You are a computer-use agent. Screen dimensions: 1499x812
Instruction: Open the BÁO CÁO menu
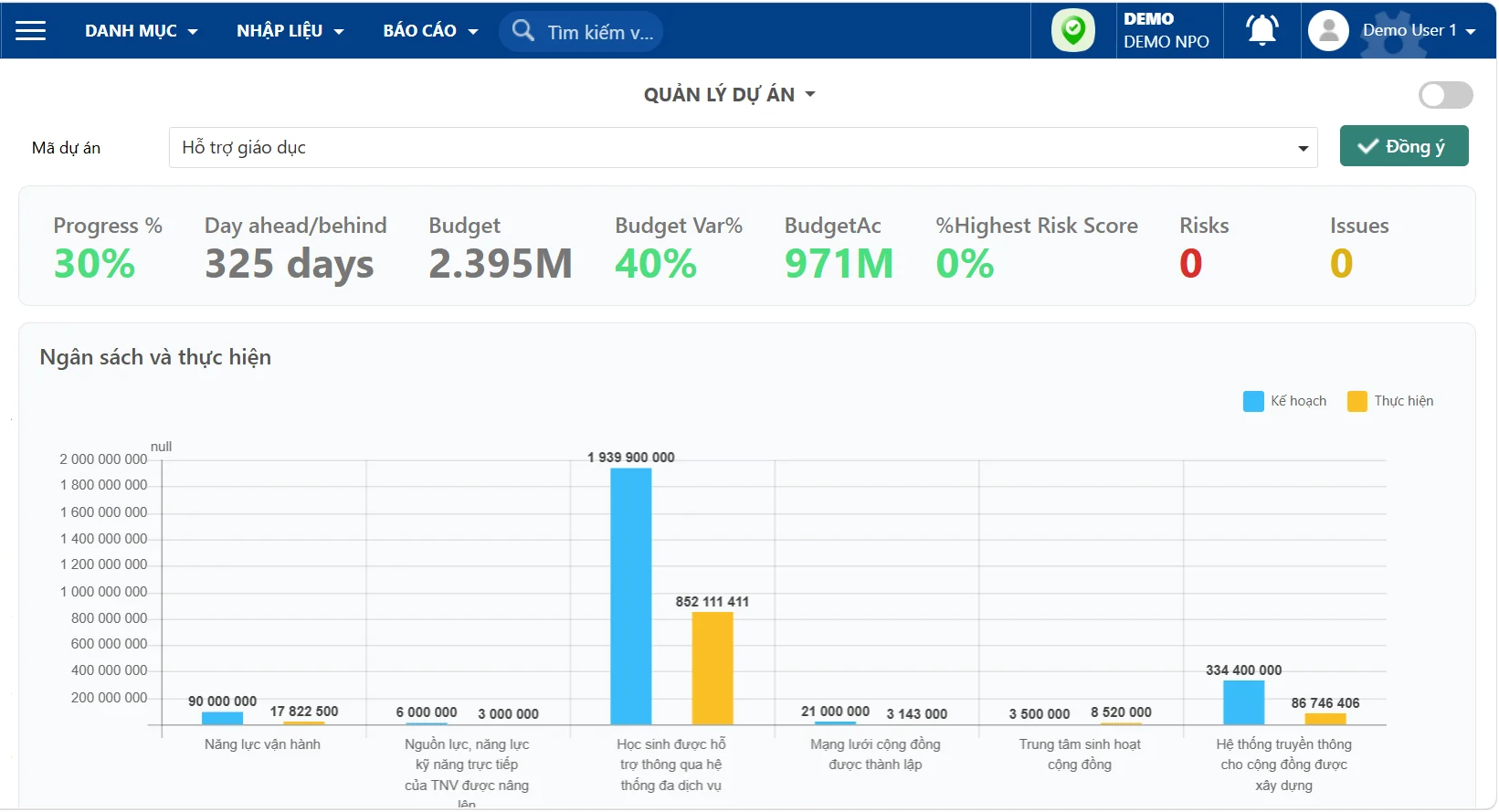tap(430, 31)
